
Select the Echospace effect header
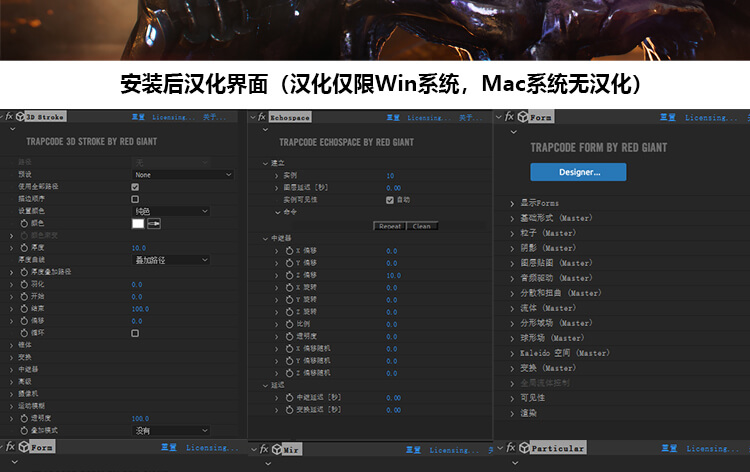tap(290, 117)
